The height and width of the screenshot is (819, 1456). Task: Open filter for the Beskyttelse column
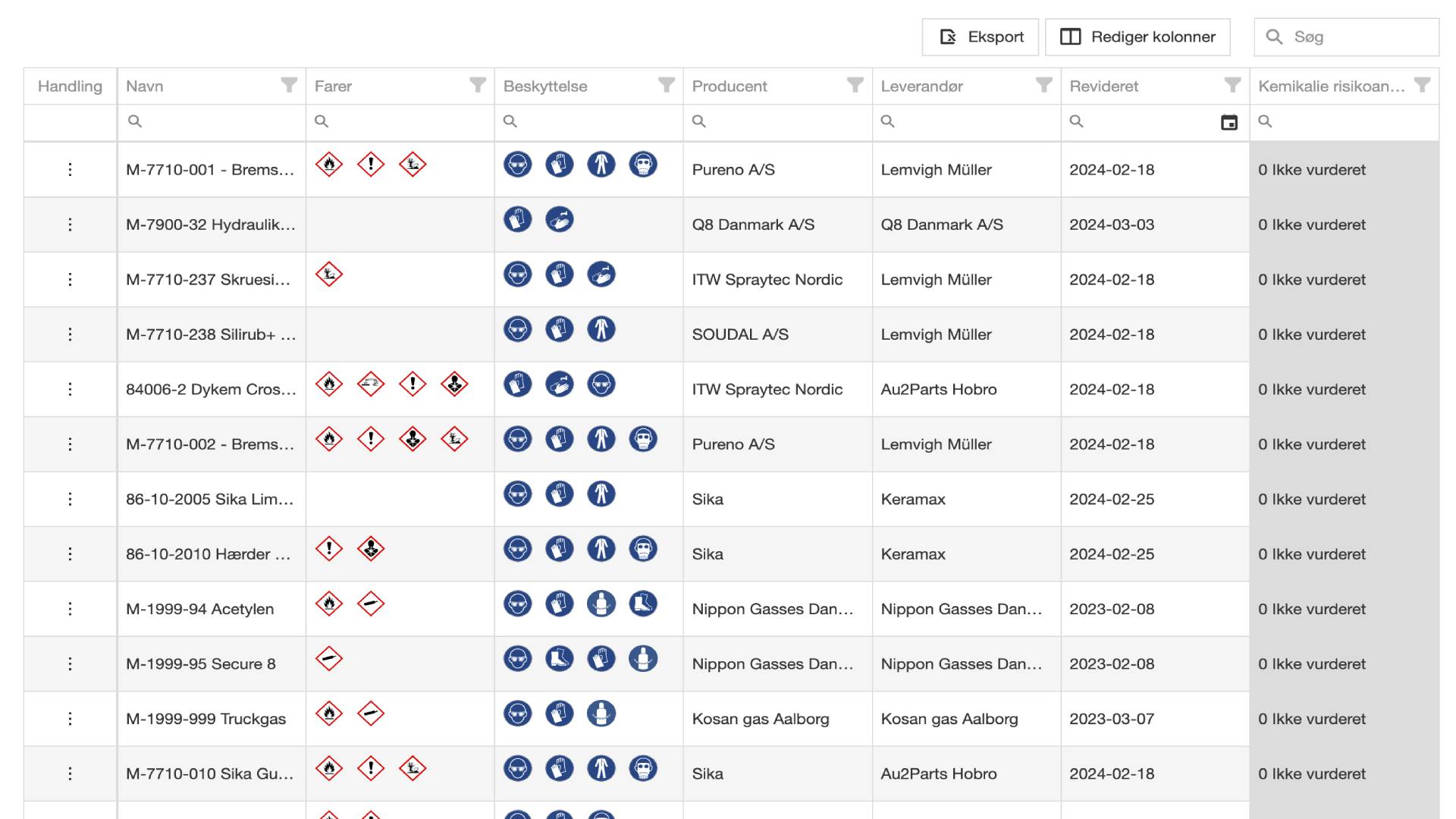click(667, 85)
